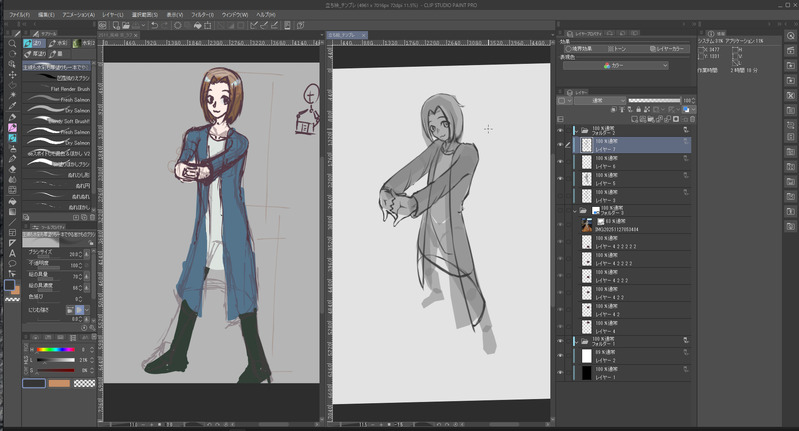Viewport: 799px width, 431px height.
Task: Select the Balloon tool
Action: [x=12, y=264]
